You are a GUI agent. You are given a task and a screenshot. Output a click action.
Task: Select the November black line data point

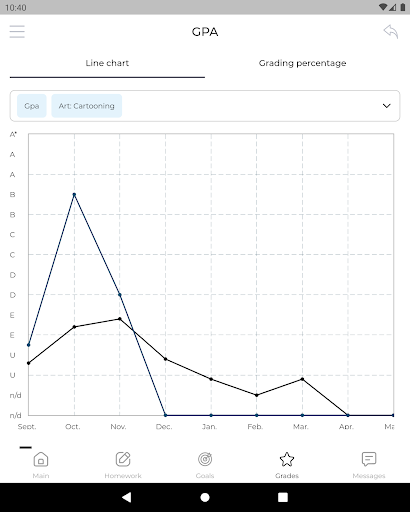[120, 319]
